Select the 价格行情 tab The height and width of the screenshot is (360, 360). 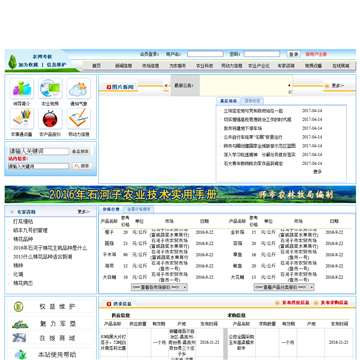(111, 209)
